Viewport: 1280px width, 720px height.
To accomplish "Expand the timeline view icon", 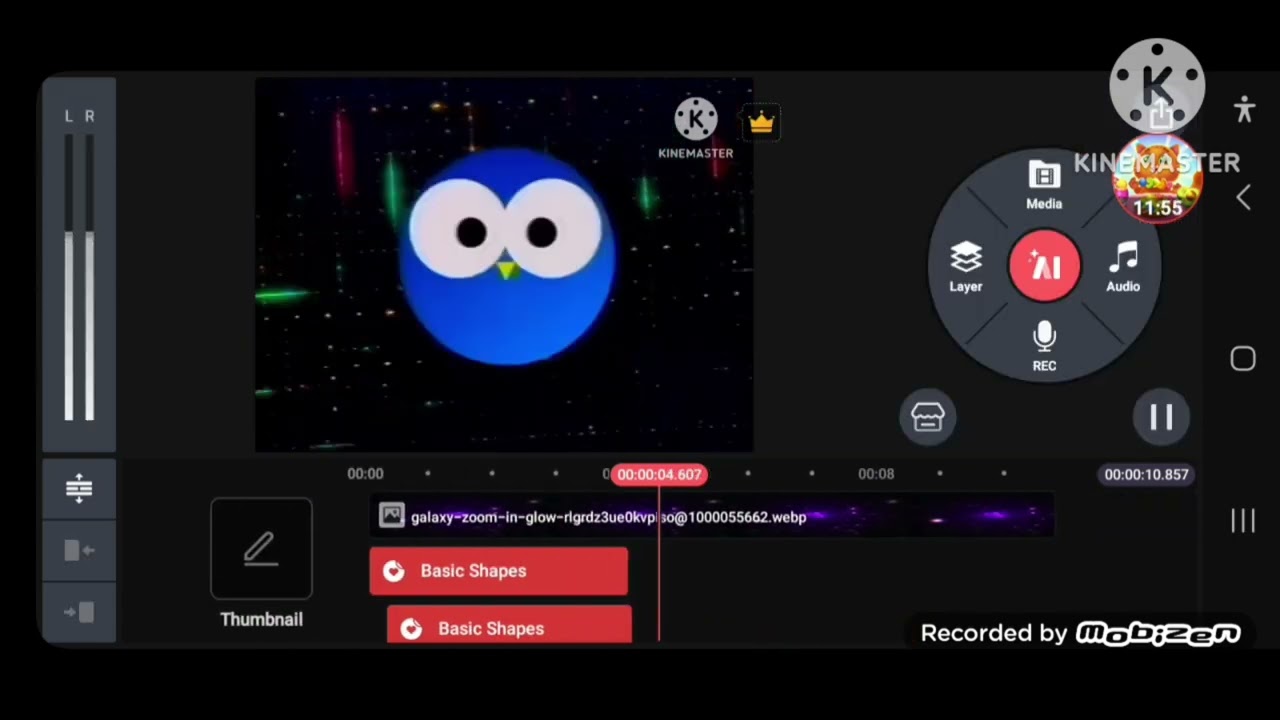I will (79, 488).
